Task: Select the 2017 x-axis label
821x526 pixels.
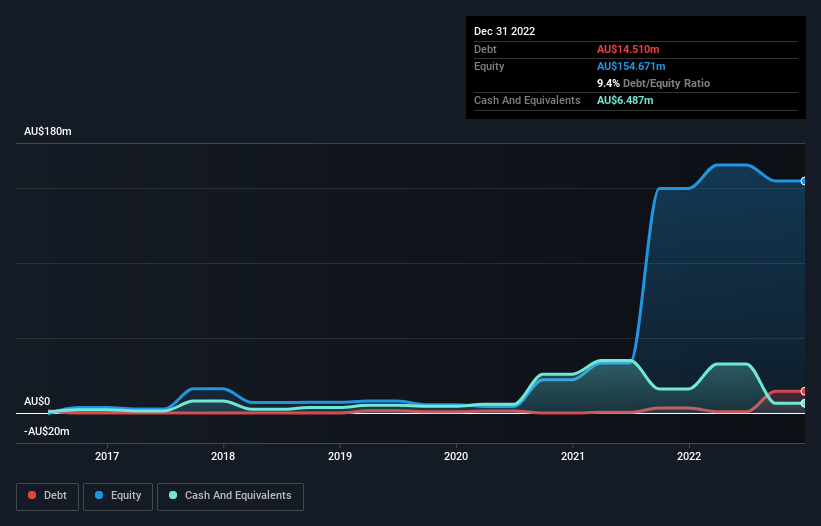Action: click(107, 456)
